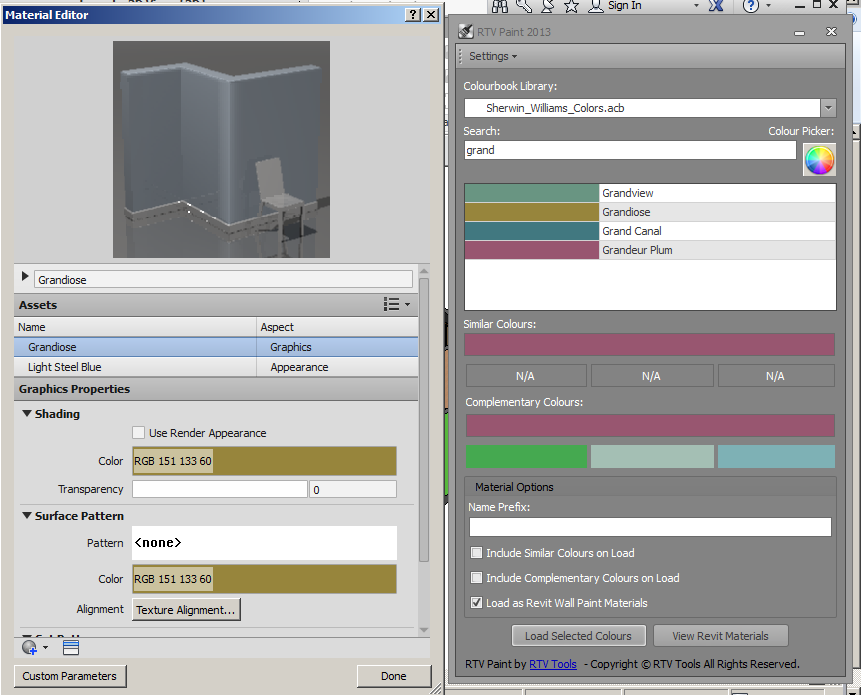Click the Name Prefix input field
This screenshot has height=695, width=861.
(x=650, y=526)
